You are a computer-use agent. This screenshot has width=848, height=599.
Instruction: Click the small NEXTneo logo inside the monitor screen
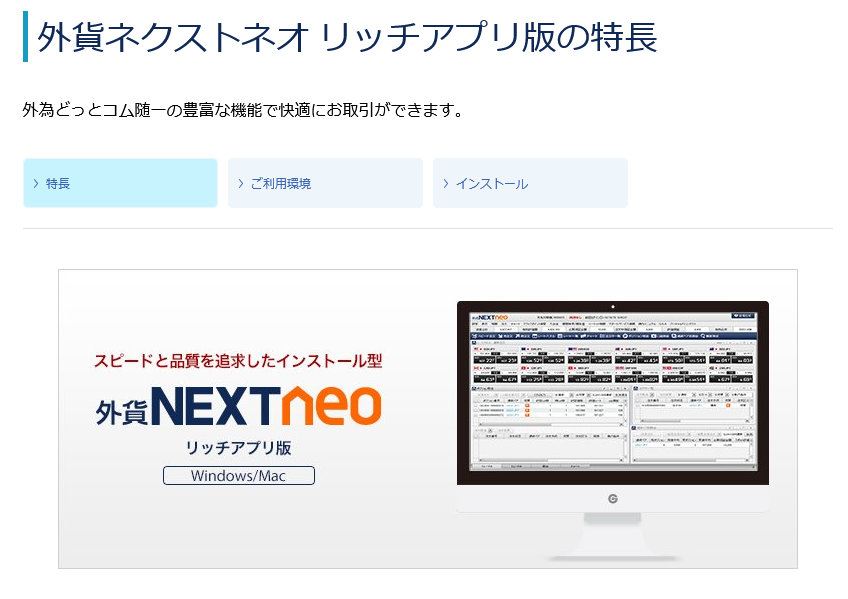click(x=490, y=317)
